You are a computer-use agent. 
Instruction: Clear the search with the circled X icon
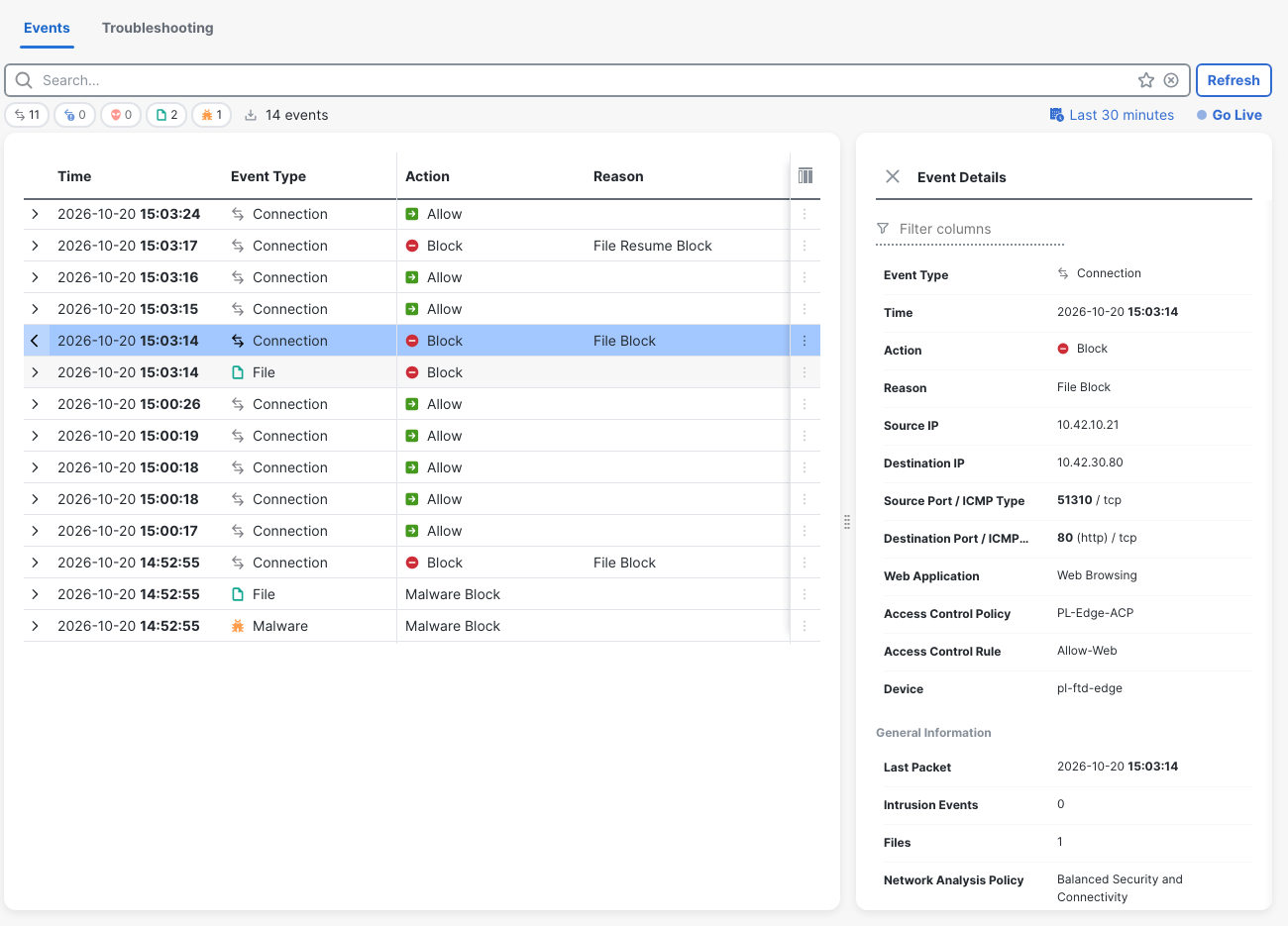click(1171, 80)
